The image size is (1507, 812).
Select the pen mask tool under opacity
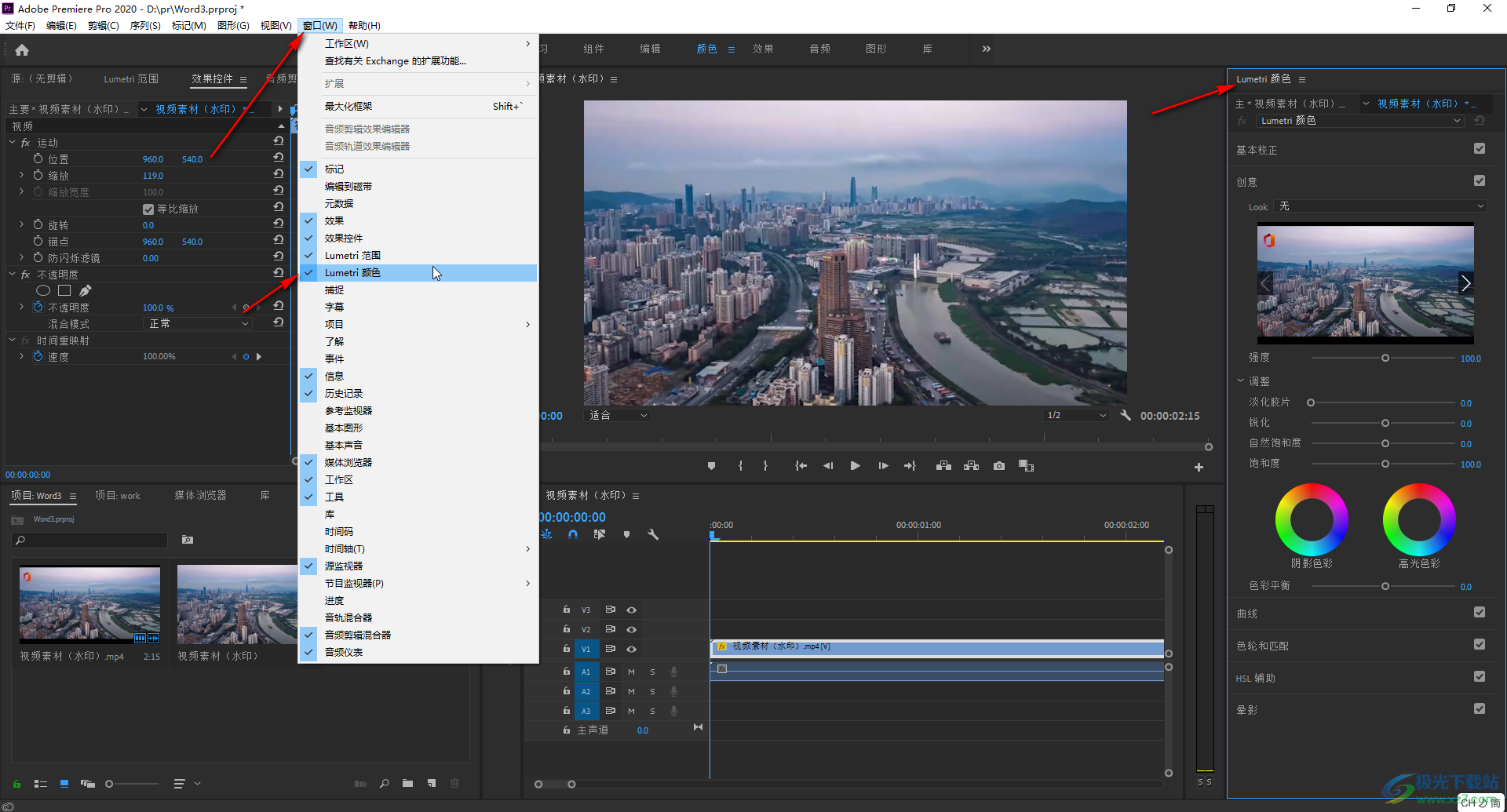(x=85, y=290)
